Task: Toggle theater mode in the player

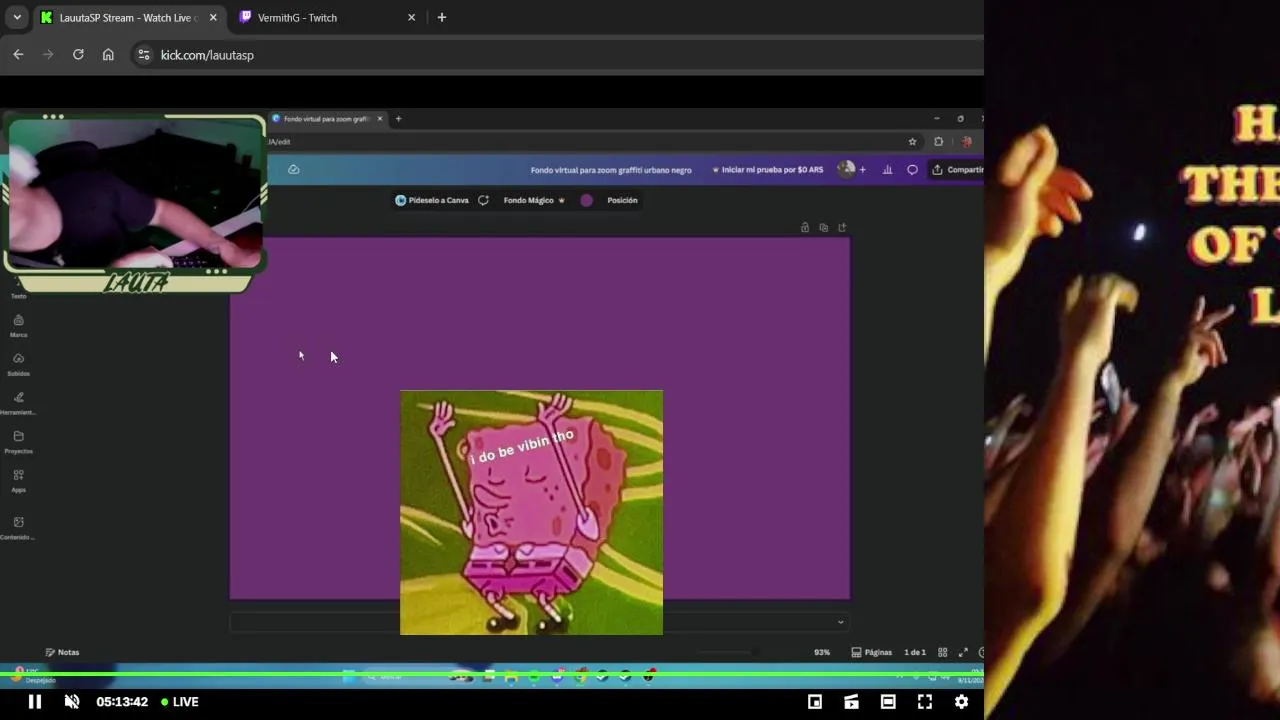Action: pos(888,702)
